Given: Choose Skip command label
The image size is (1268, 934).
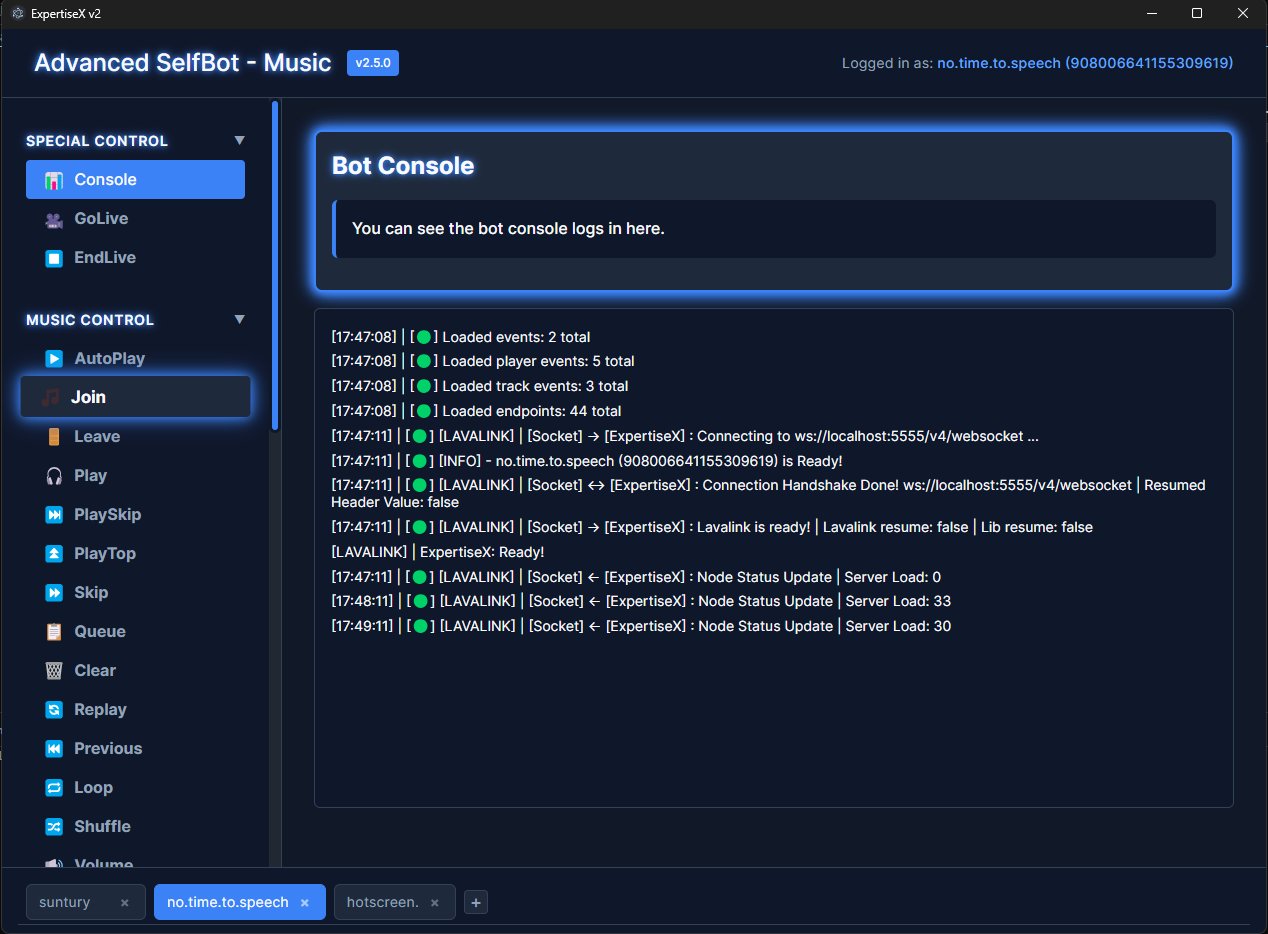Looking at the screenshot, I should click(x=91, y=593).
